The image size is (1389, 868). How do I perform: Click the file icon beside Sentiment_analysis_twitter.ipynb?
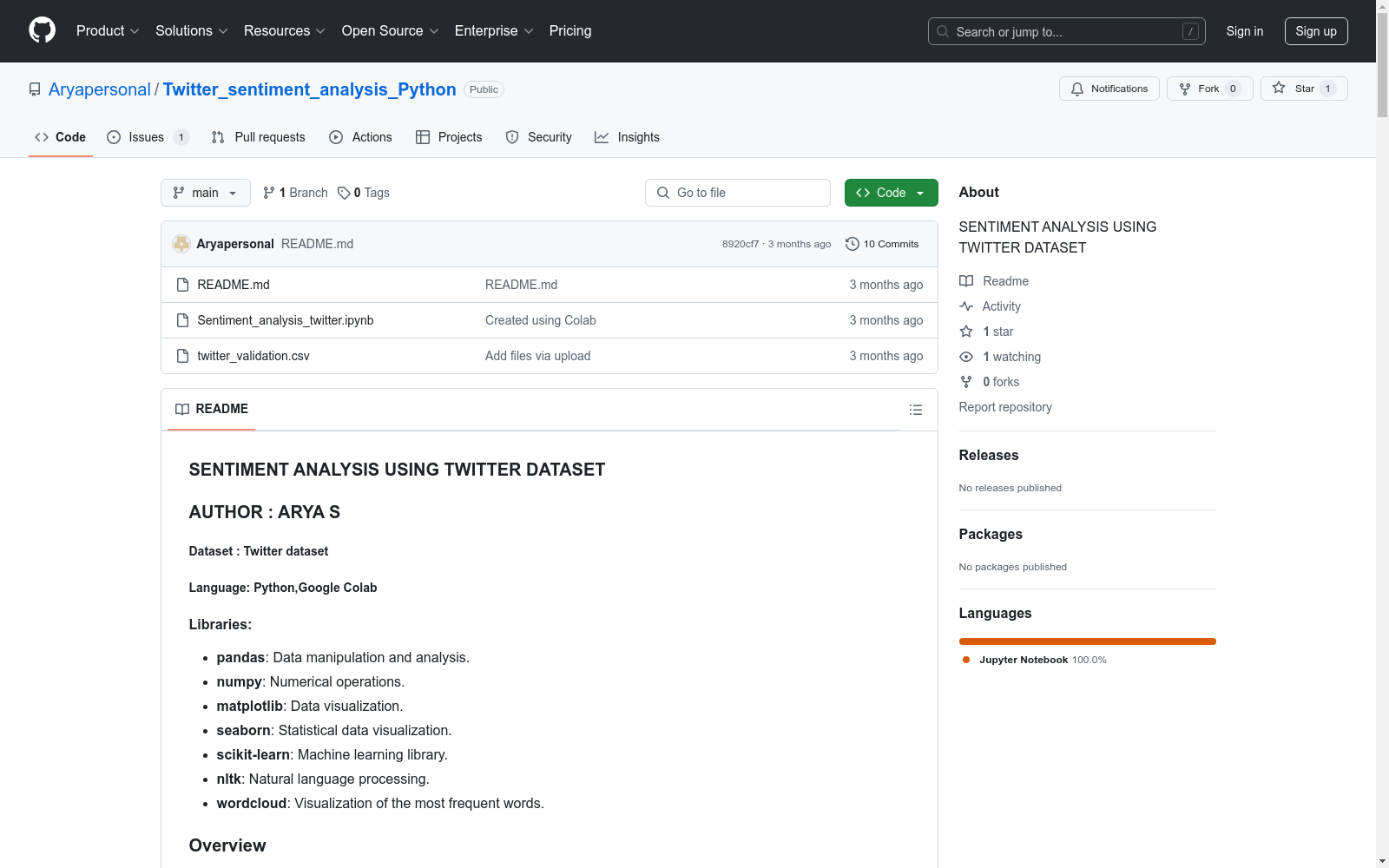click(x=182, y=320)
